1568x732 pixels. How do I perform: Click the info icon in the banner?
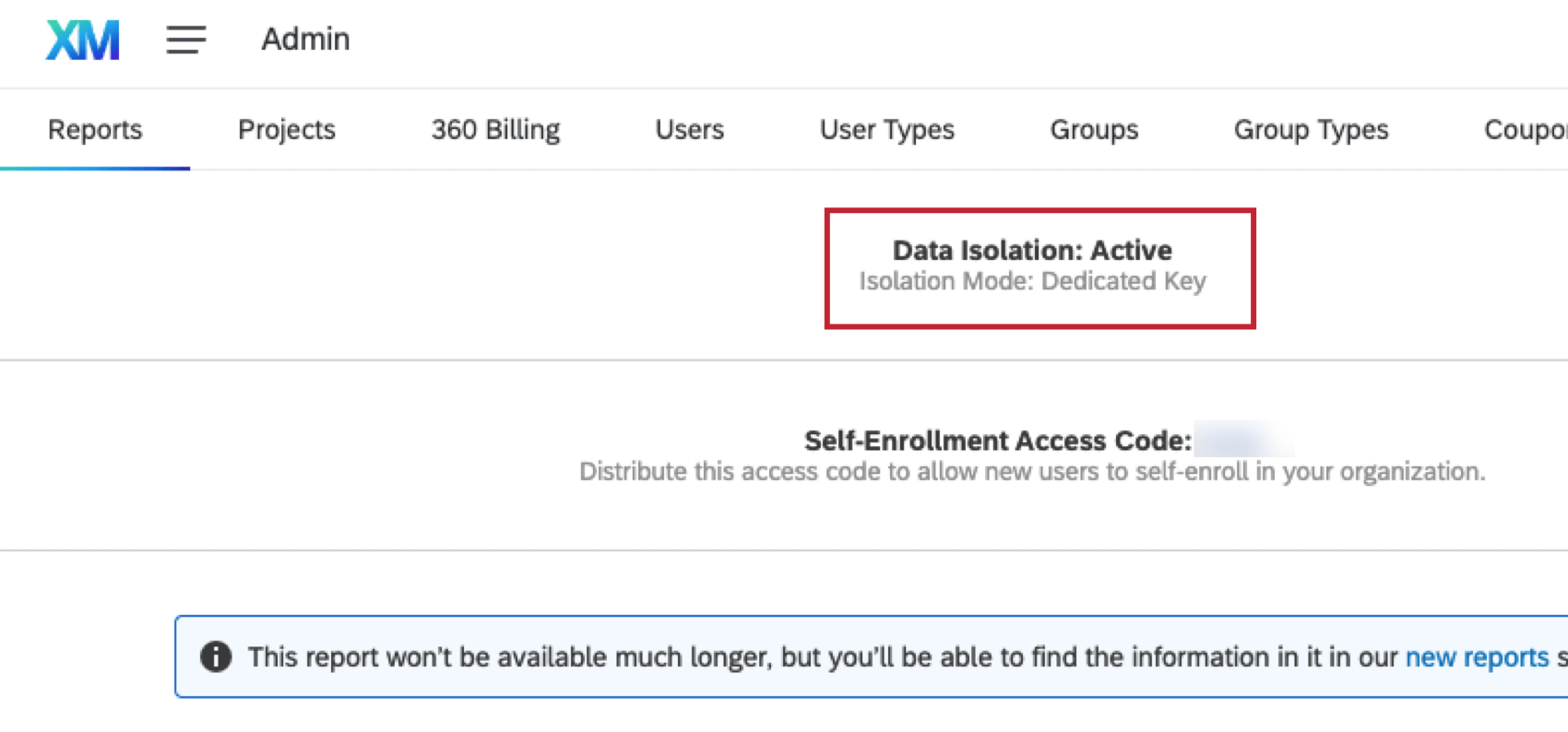click(216, 656)
